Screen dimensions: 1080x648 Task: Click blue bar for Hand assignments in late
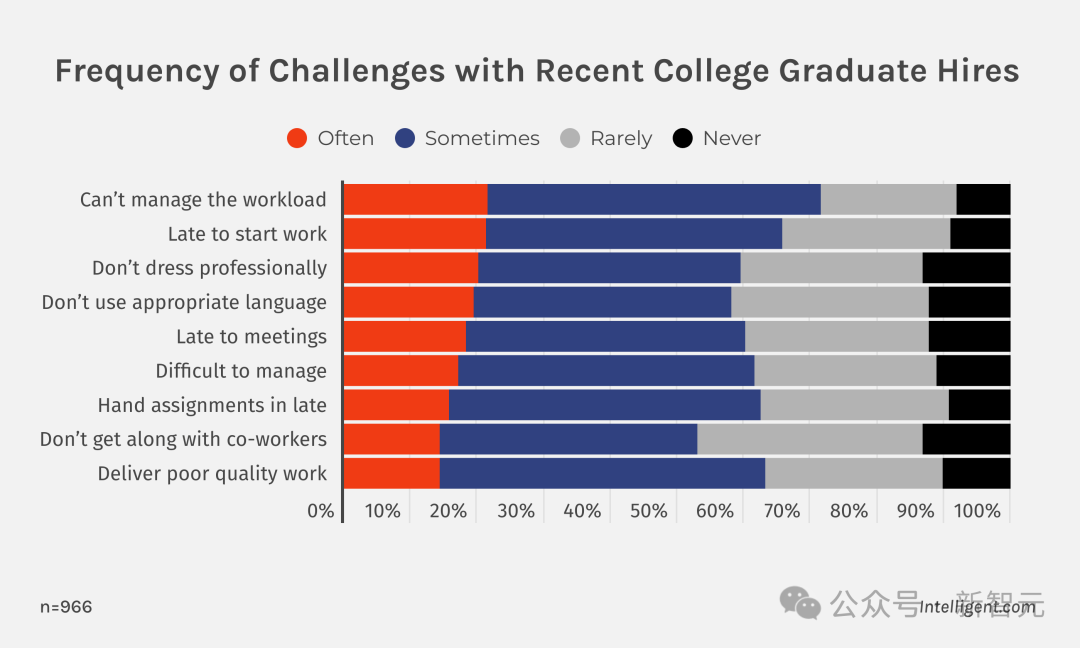[x=605, y=405]
